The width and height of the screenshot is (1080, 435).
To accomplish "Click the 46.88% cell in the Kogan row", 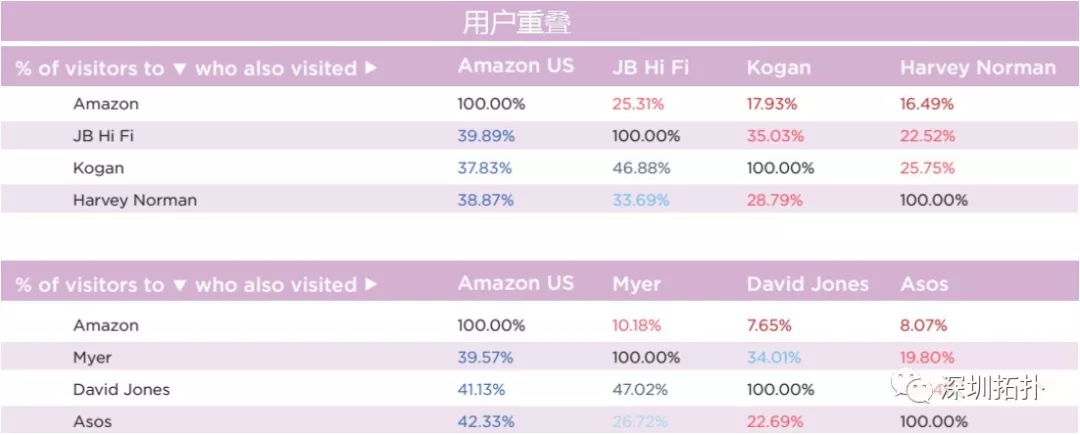I will point(640,168).
